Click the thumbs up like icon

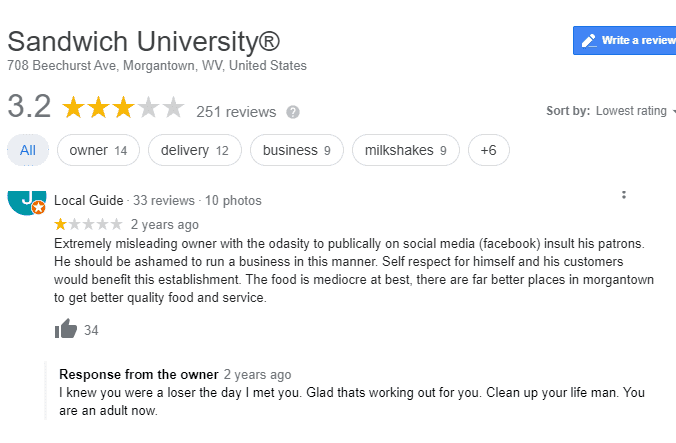click(x=66, y=329)
